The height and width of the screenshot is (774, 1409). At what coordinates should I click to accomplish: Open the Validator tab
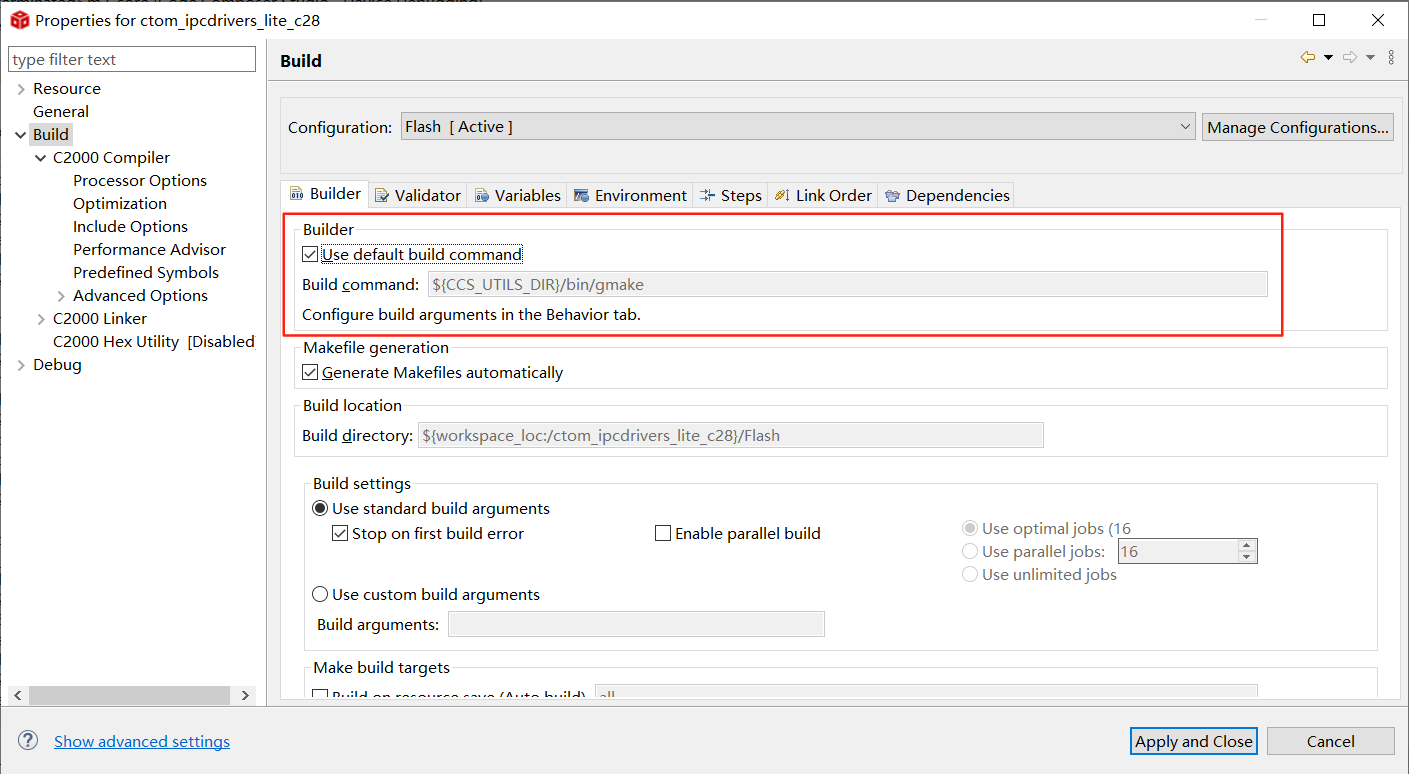point(417,195)
